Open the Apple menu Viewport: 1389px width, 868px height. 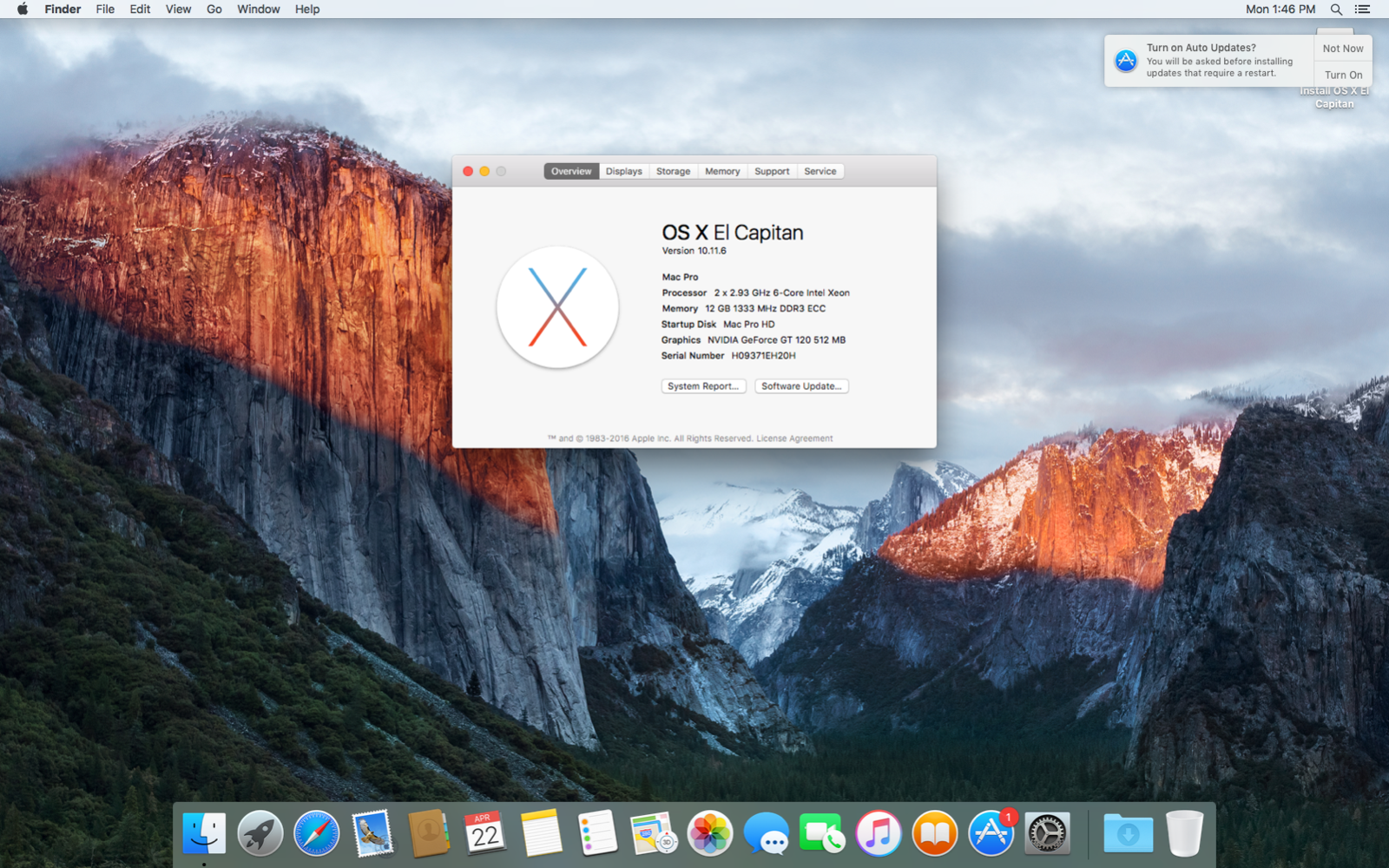(x=22, y=10)
